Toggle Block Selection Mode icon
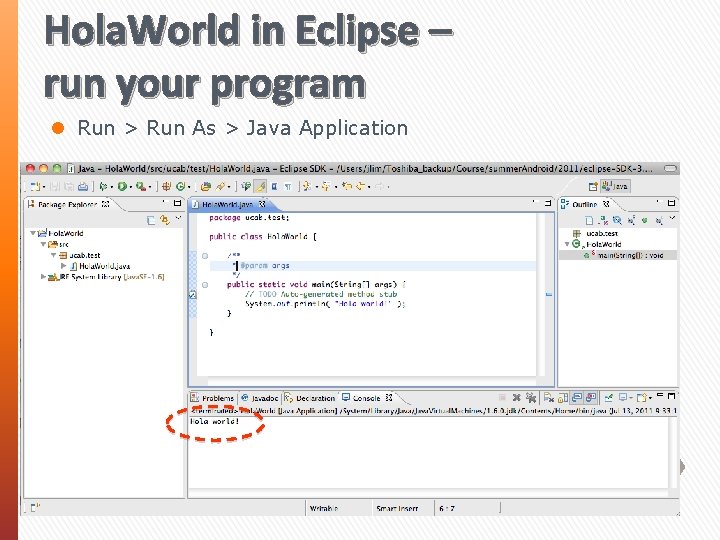Image resolution: width=720 pixels, height=540 pixels. (x=275, y=186)
